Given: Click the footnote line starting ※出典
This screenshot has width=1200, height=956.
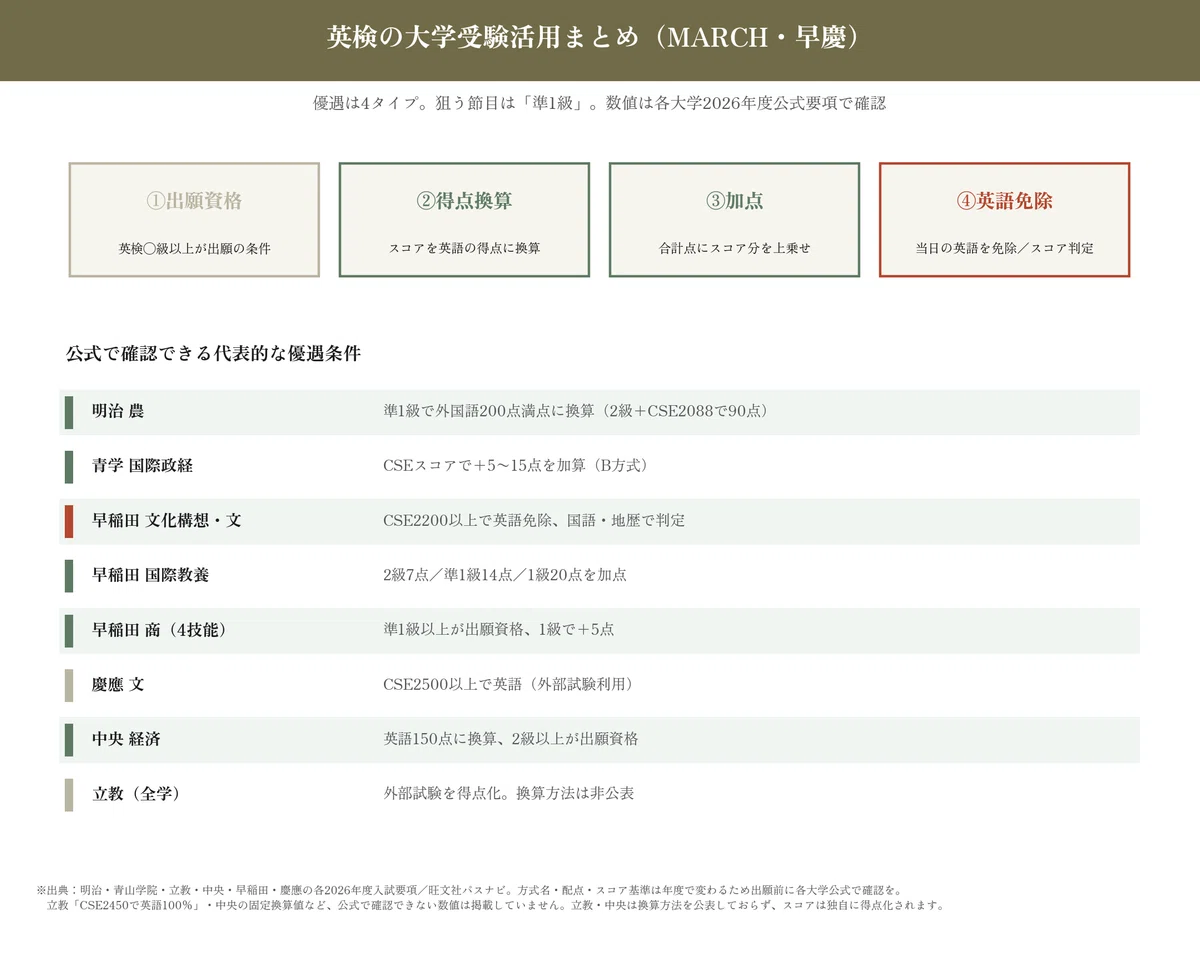Looking at the screenshot, I should coord(469,890).
